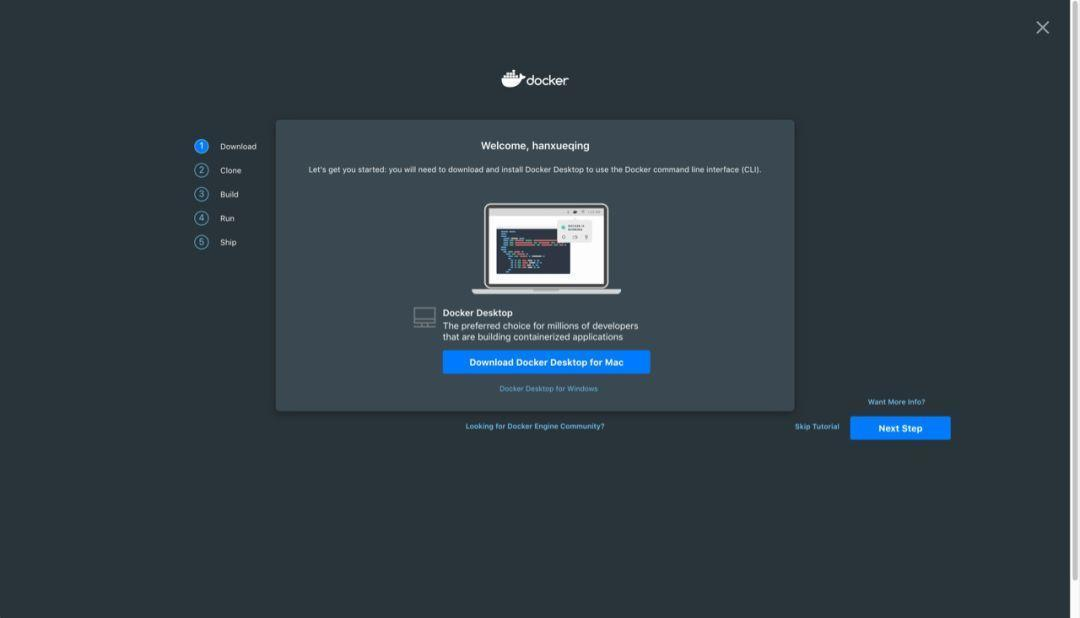Click the 'preferred choice for millions' description text

(x=541, y=331)
